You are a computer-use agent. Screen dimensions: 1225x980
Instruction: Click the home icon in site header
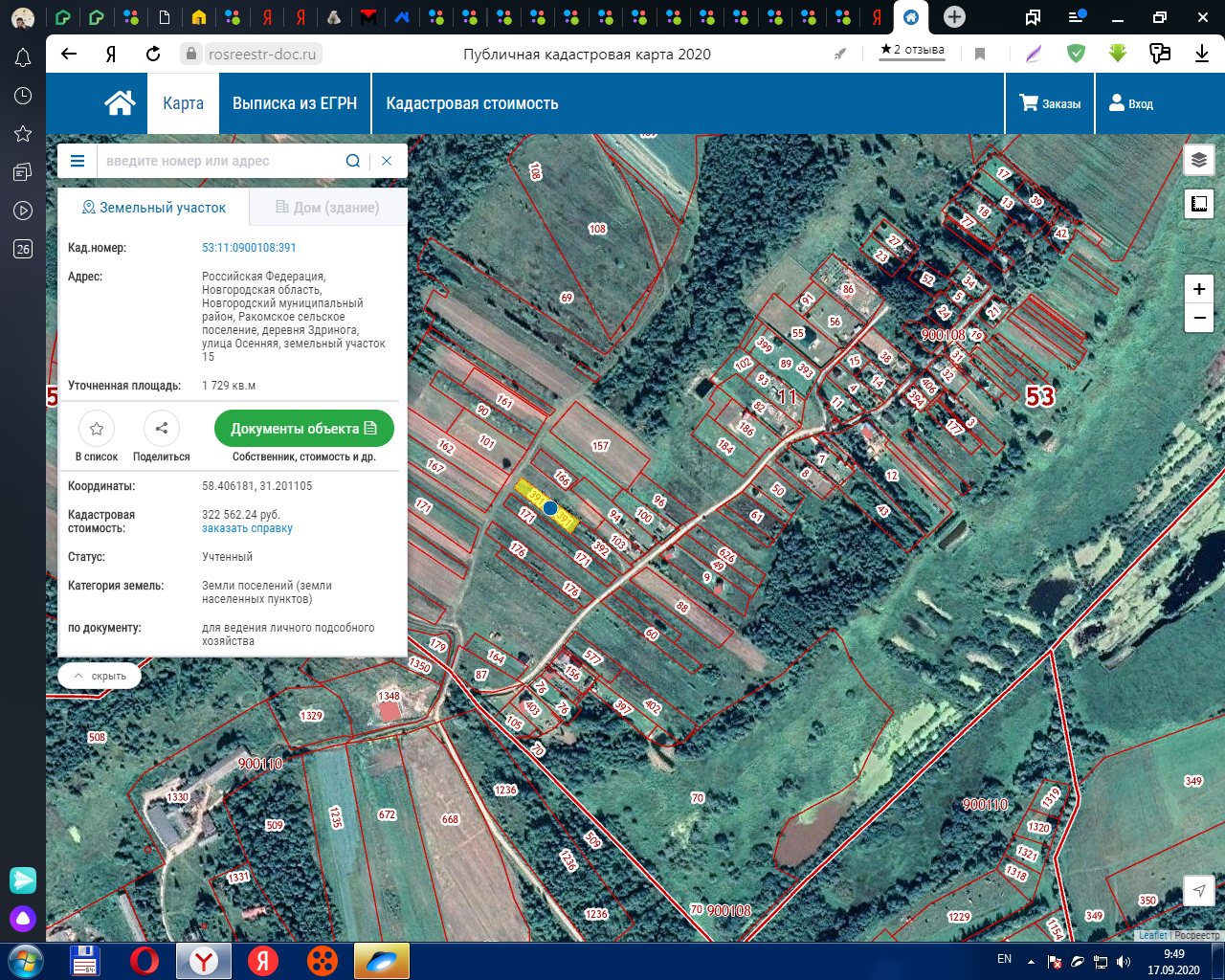click(120, 103)
